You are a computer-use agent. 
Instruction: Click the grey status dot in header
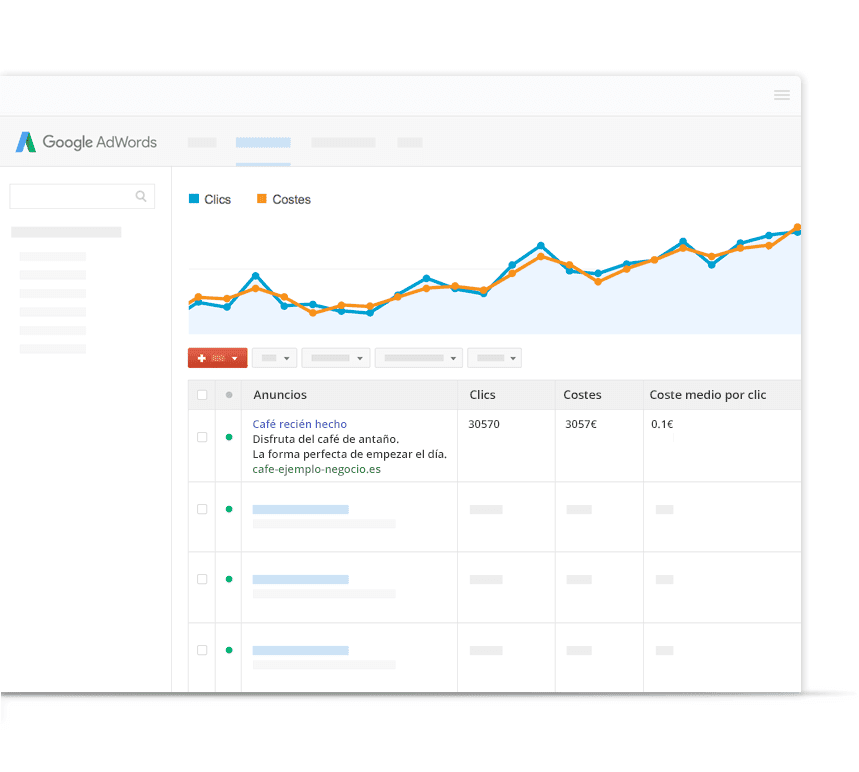pyautogui.click(x=229, y=395)
